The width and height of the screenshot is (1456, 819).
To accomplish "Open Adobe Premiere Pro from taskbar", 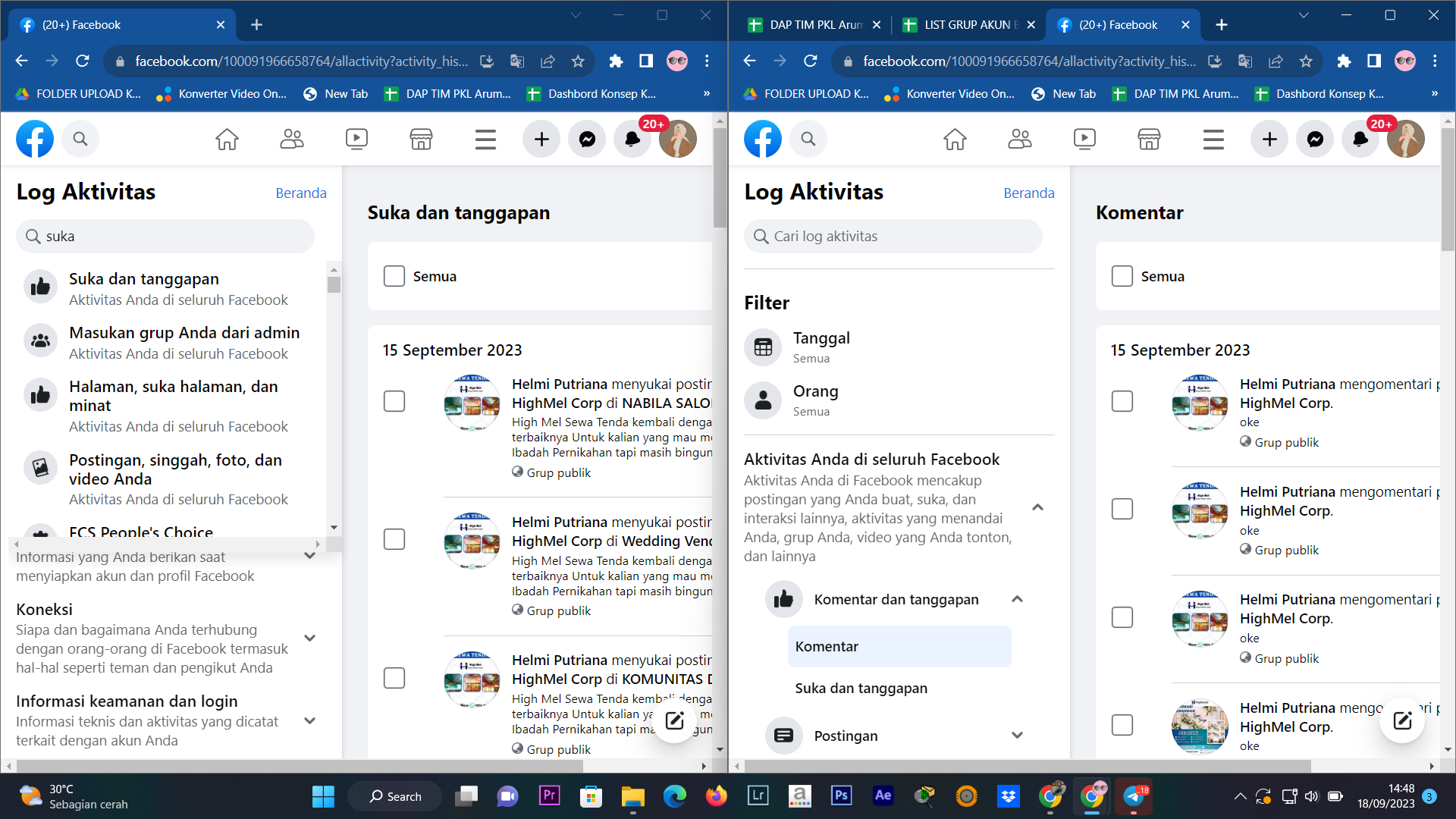I will tap(549, 795).
